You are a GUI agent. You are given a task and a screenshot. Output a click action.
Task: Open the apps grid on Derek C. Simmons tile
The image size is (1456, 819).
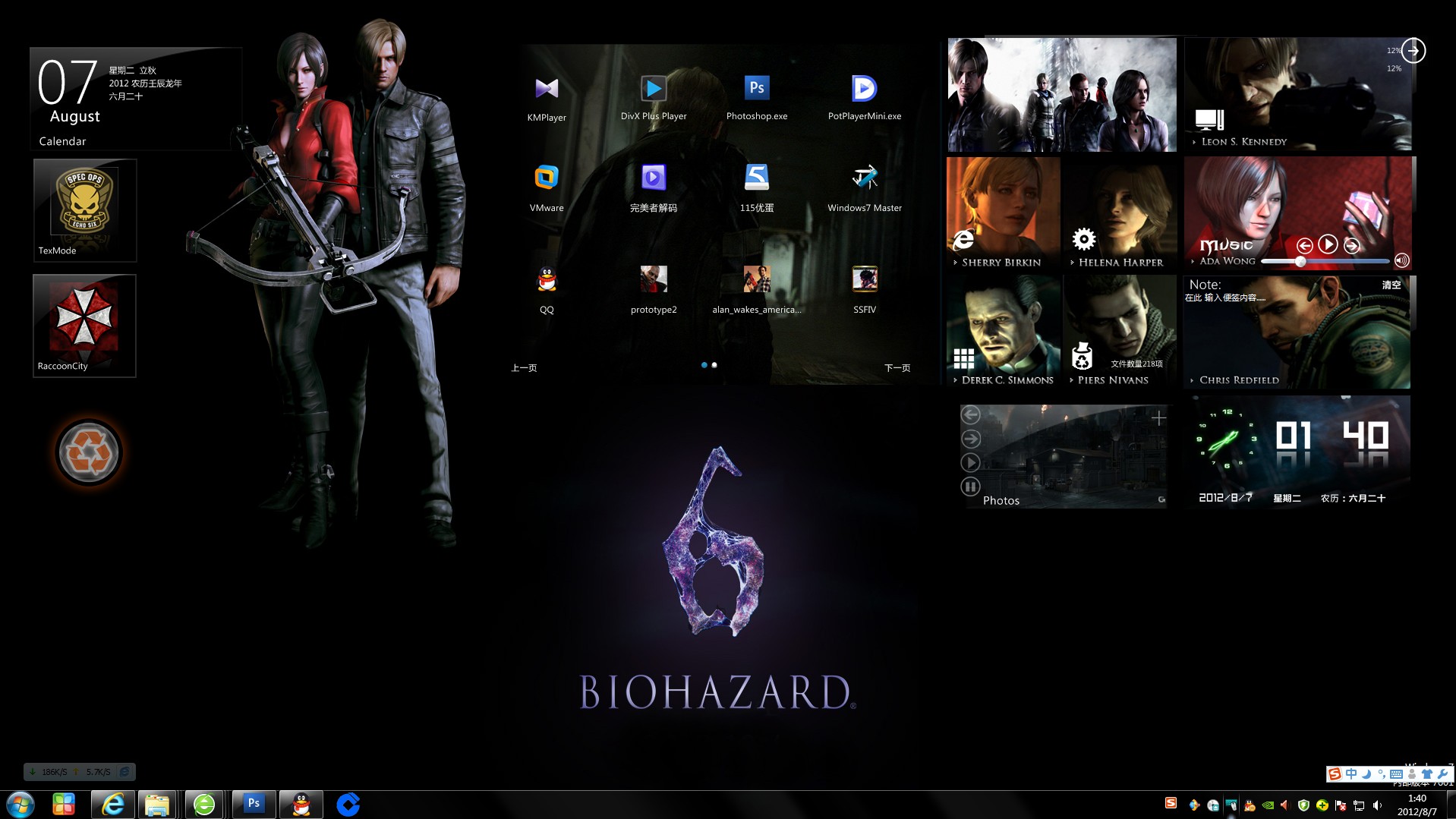[x=964, y=358]
